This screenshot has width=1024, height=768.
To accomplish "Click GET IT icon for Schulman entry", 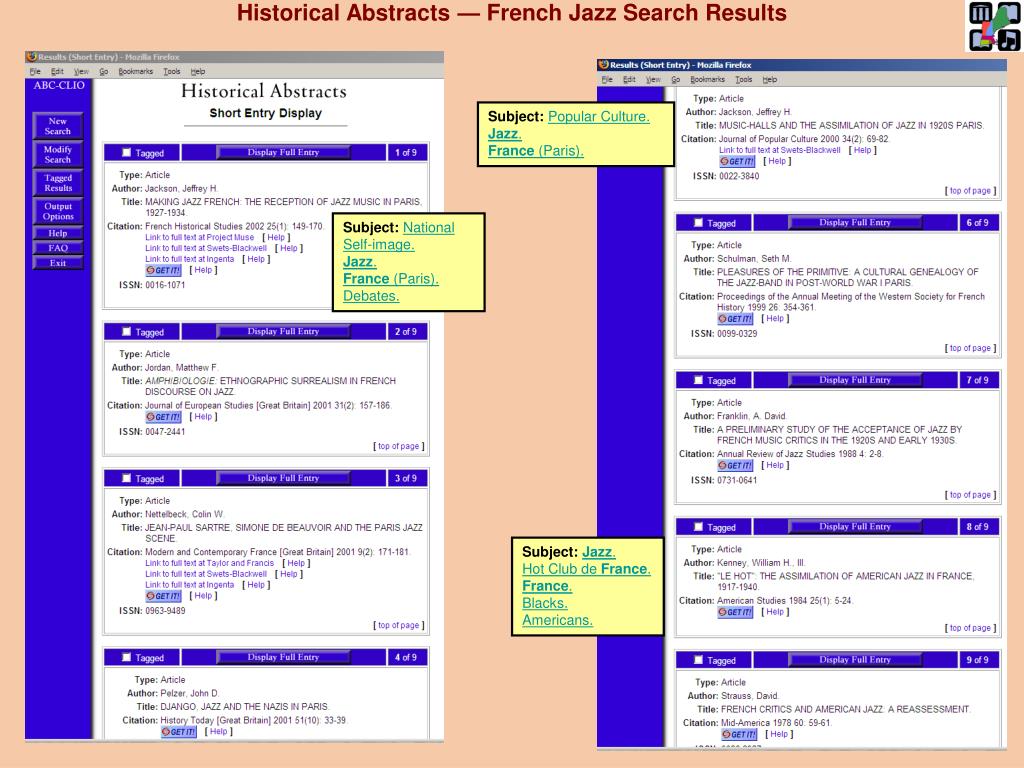I will tap(735, 319).
